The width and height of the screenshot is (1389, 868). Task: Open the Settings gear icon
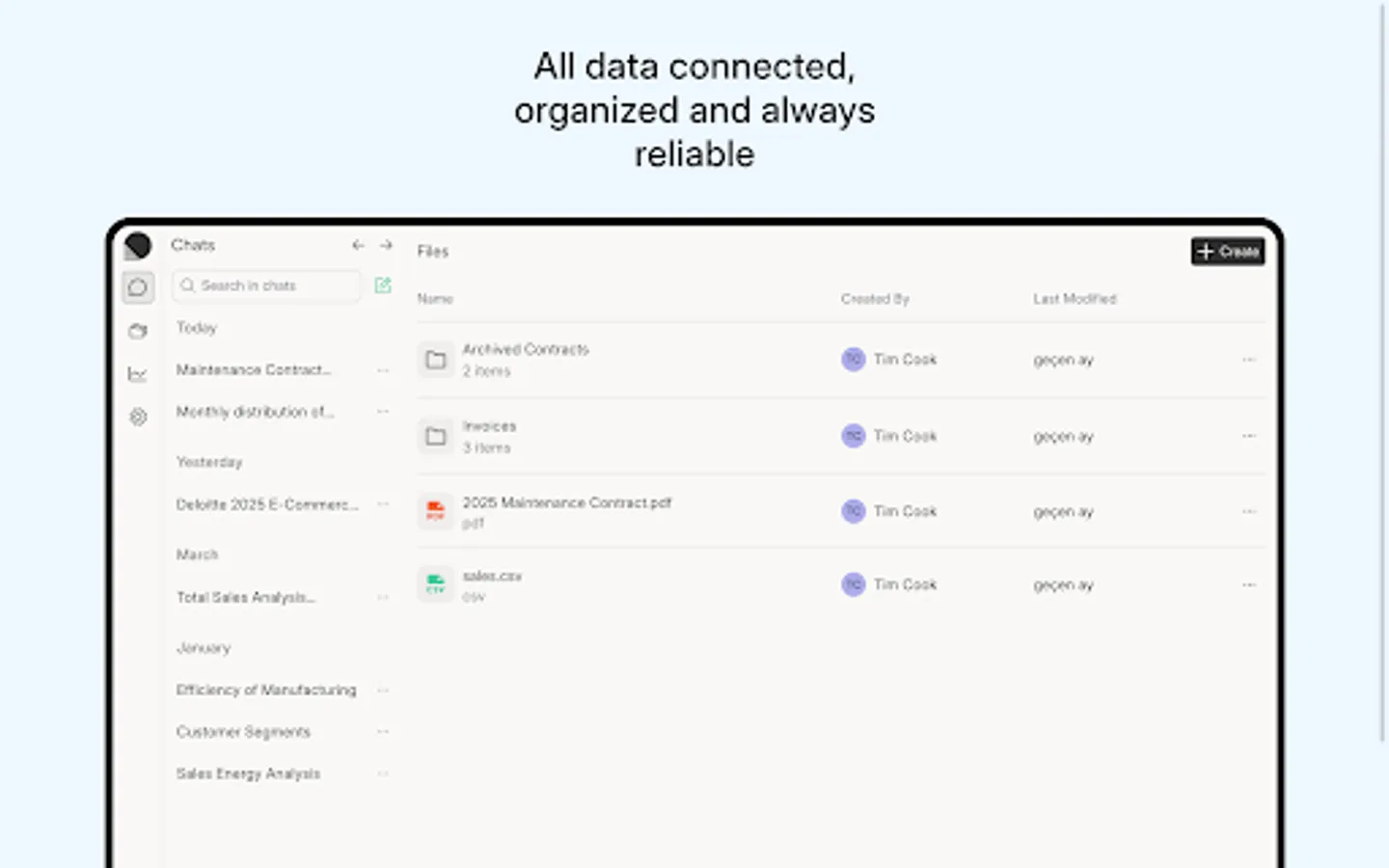[x=138, y=417]
